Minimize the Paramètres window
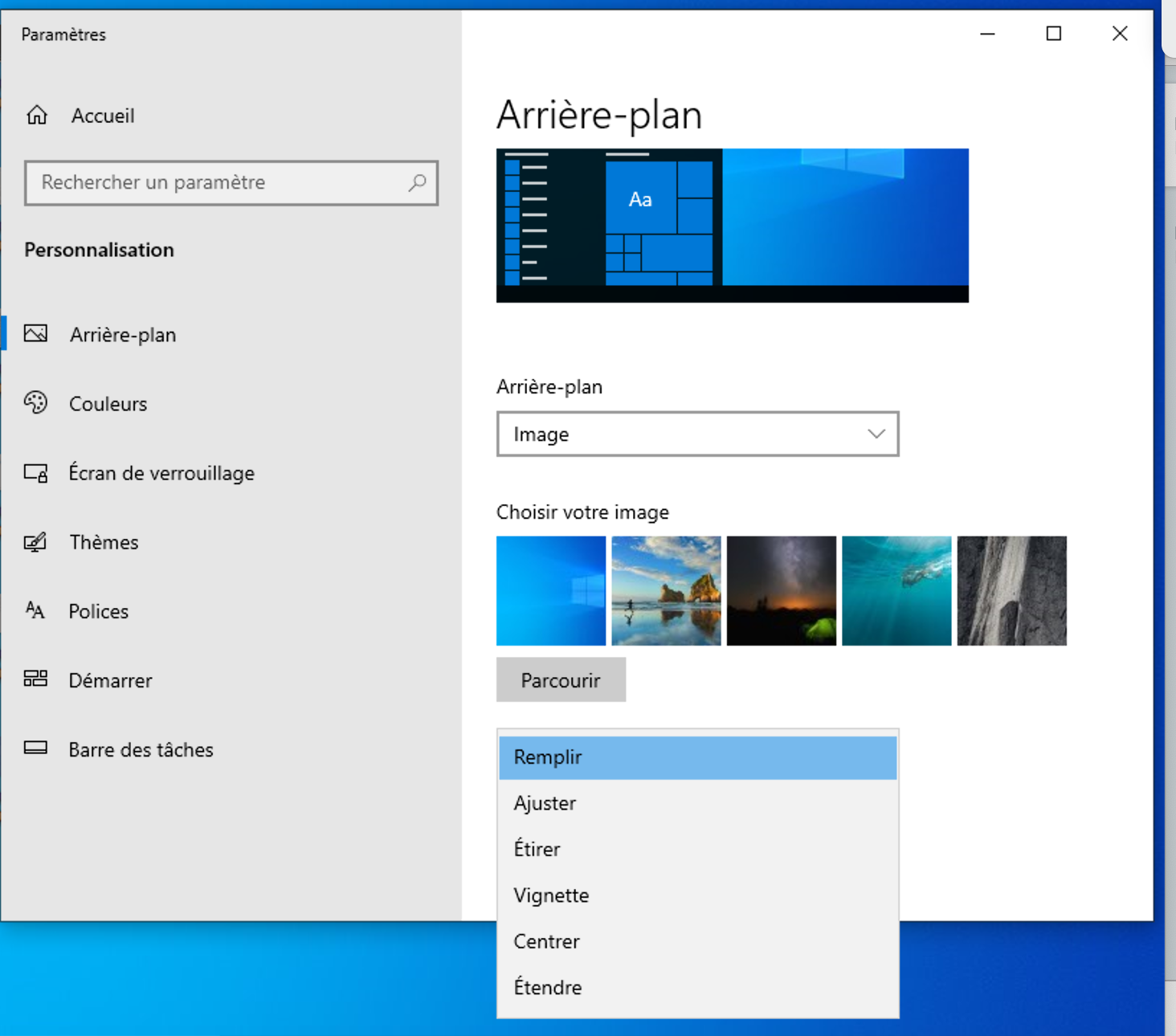The height and width of the screenshot is (1036, 1176). (x=988, y=33)
